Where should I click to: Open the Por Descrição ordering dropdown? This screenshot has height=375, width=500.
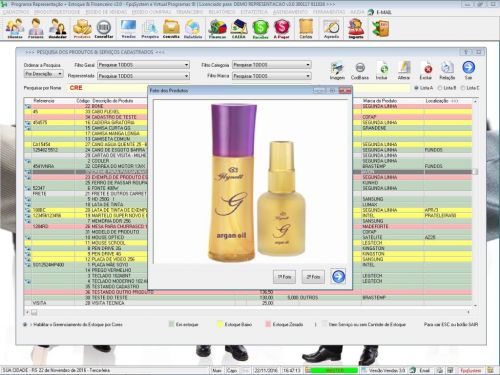tap(44, 74)
